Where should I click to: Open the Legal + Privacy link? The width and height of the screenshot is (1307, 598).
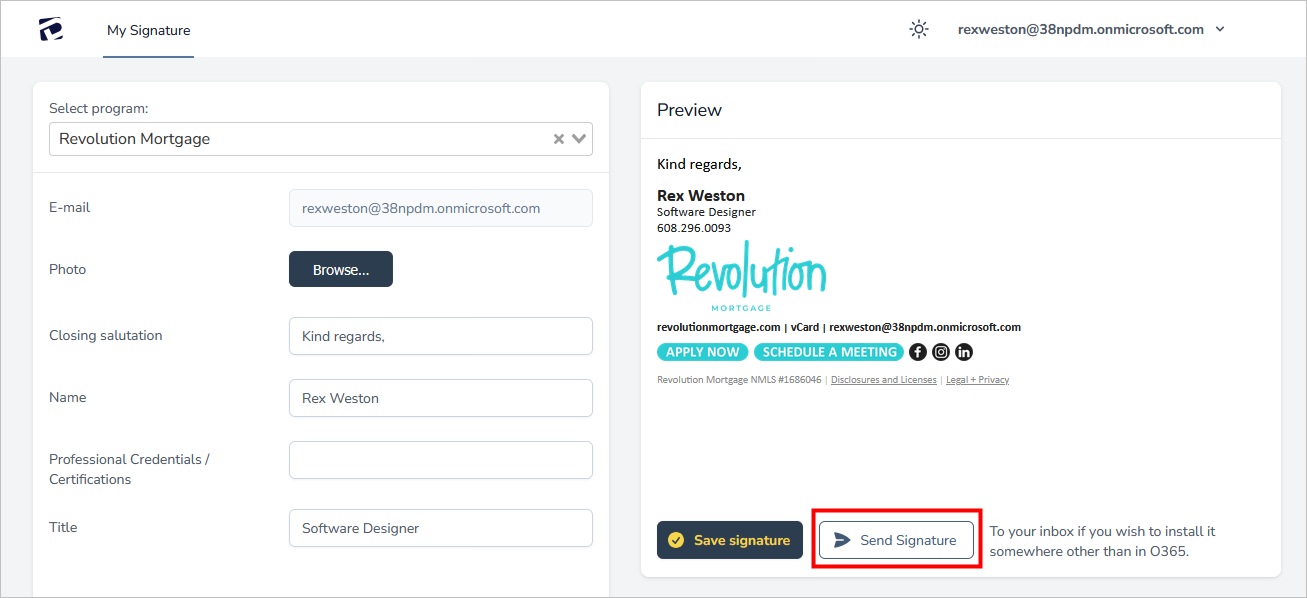tap(977, 380)
